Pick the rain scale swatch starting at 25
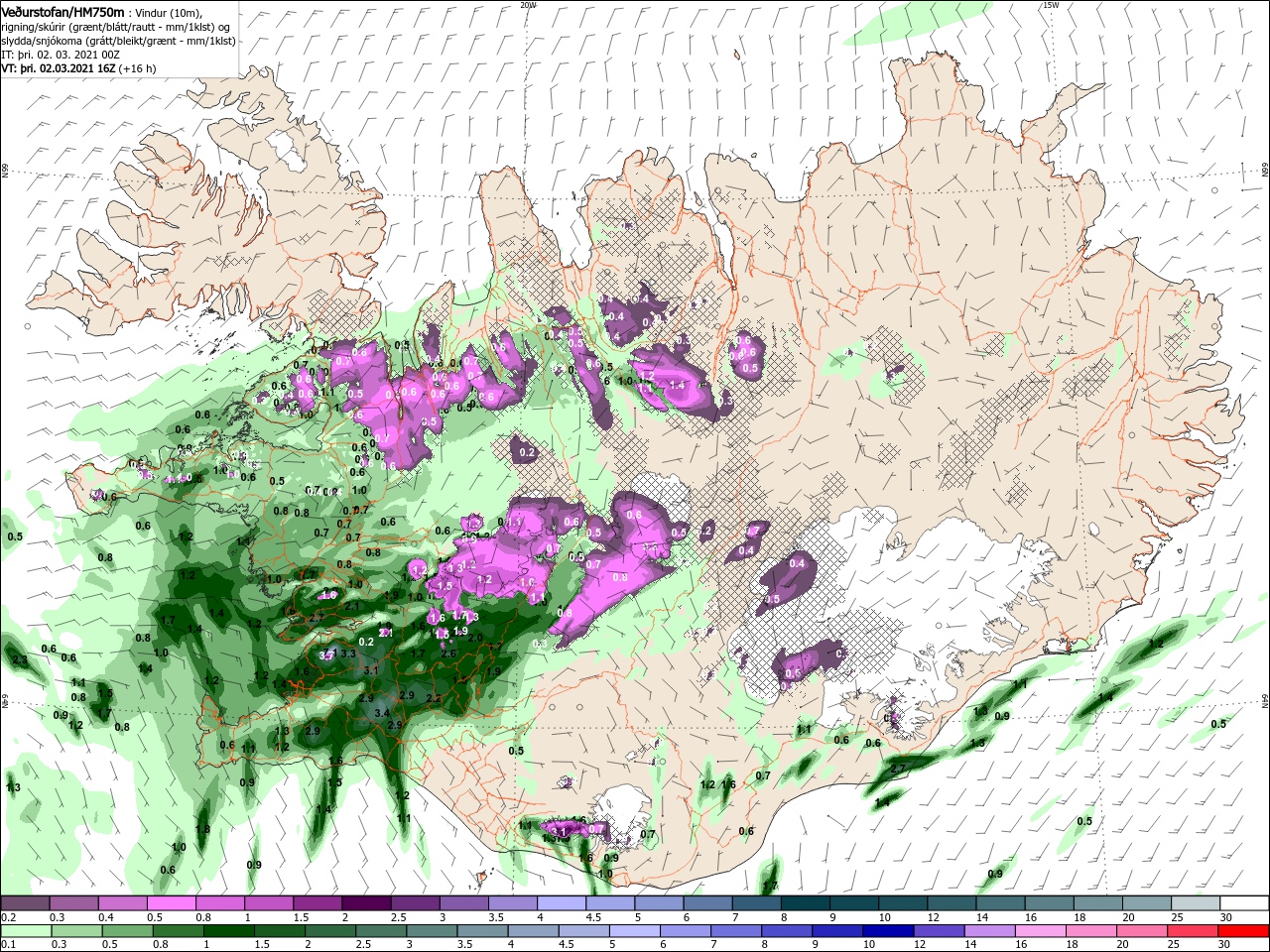The image size is (1270, 952). (x=1193, y=931)
